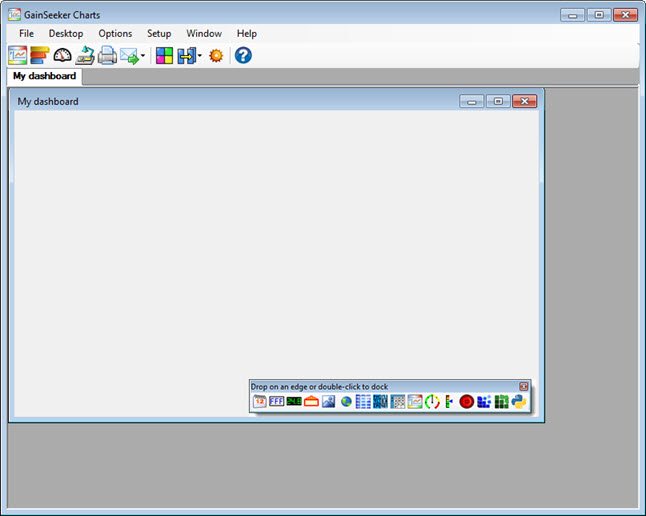Switch to the My dashboard tab
The width and height of the screenshot is (646, 516).
point(44,76)
